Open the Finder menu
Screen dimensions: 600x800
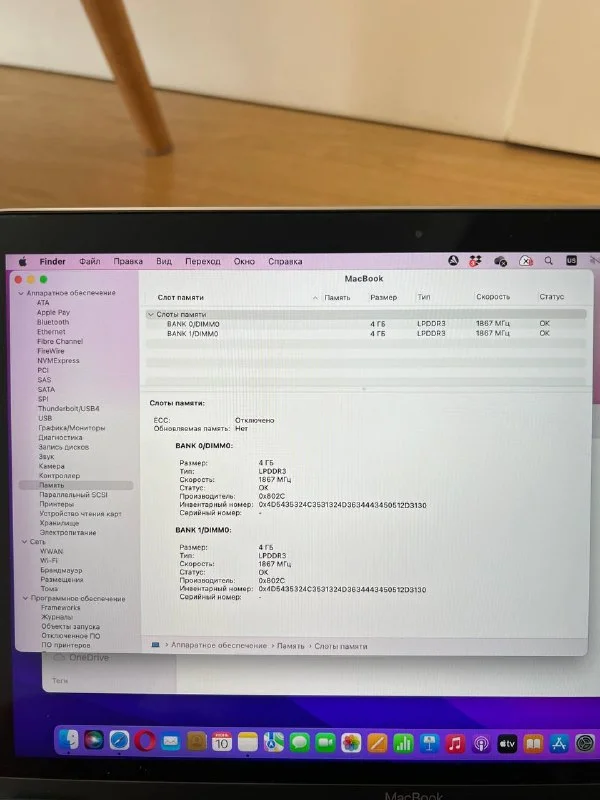53,261
